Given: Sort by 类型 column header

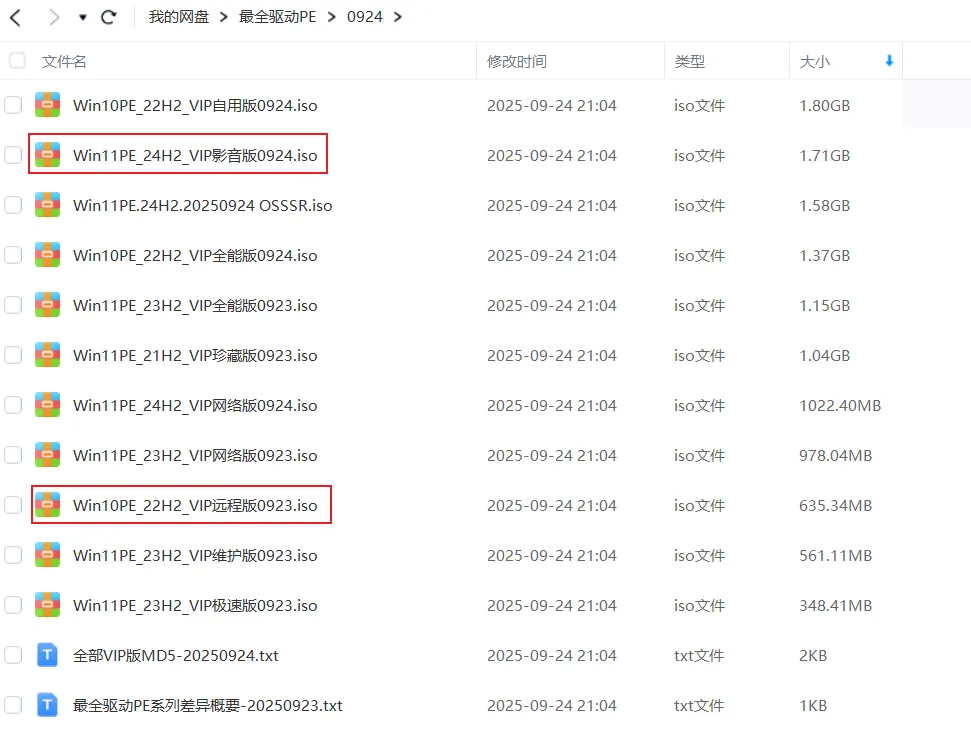Looking at the screenshot, I should (689, 61).
